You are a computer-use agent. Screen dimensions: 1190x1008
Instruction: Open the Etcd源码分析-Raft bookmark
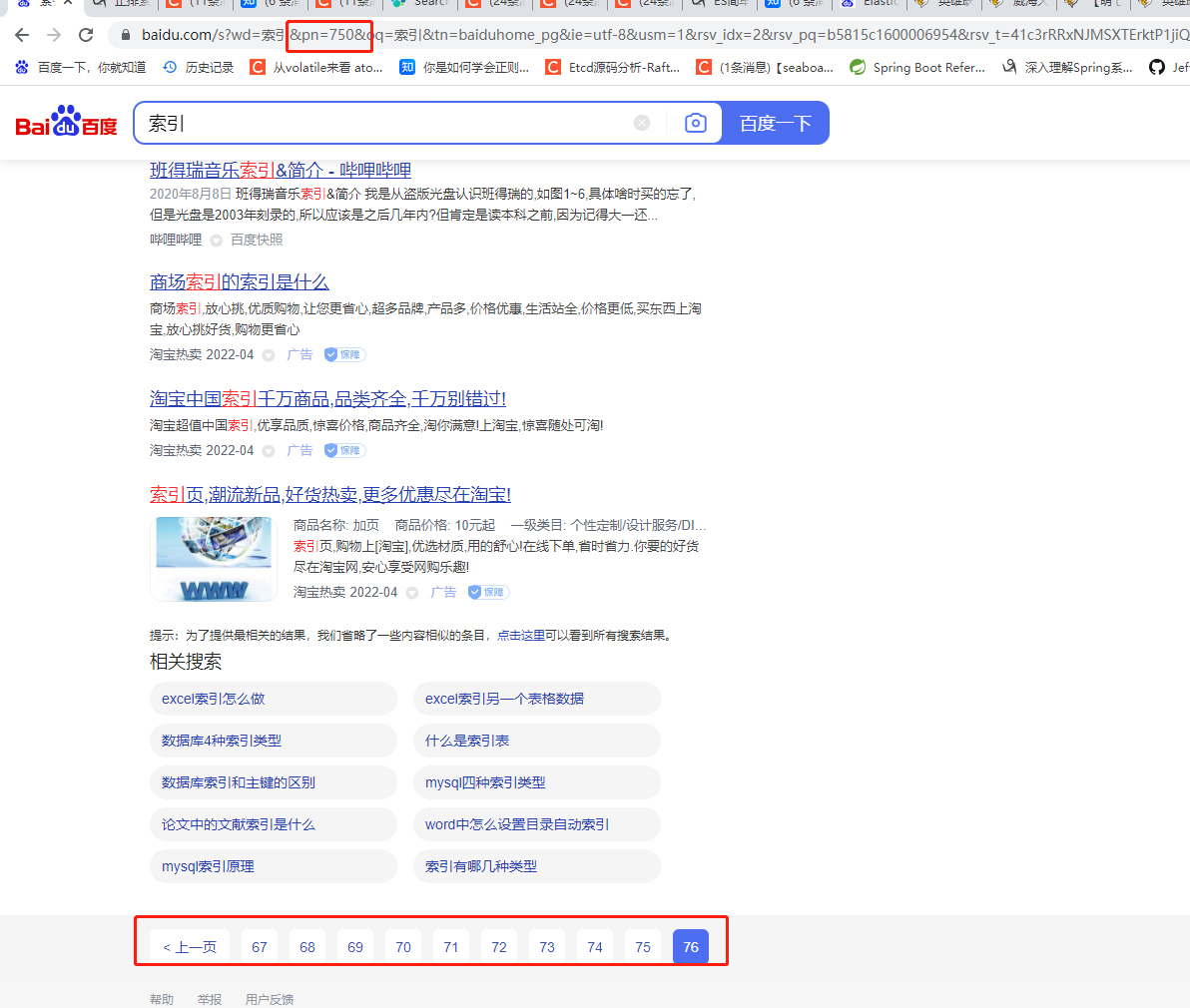pyautogui.click(x=612, y=68)
